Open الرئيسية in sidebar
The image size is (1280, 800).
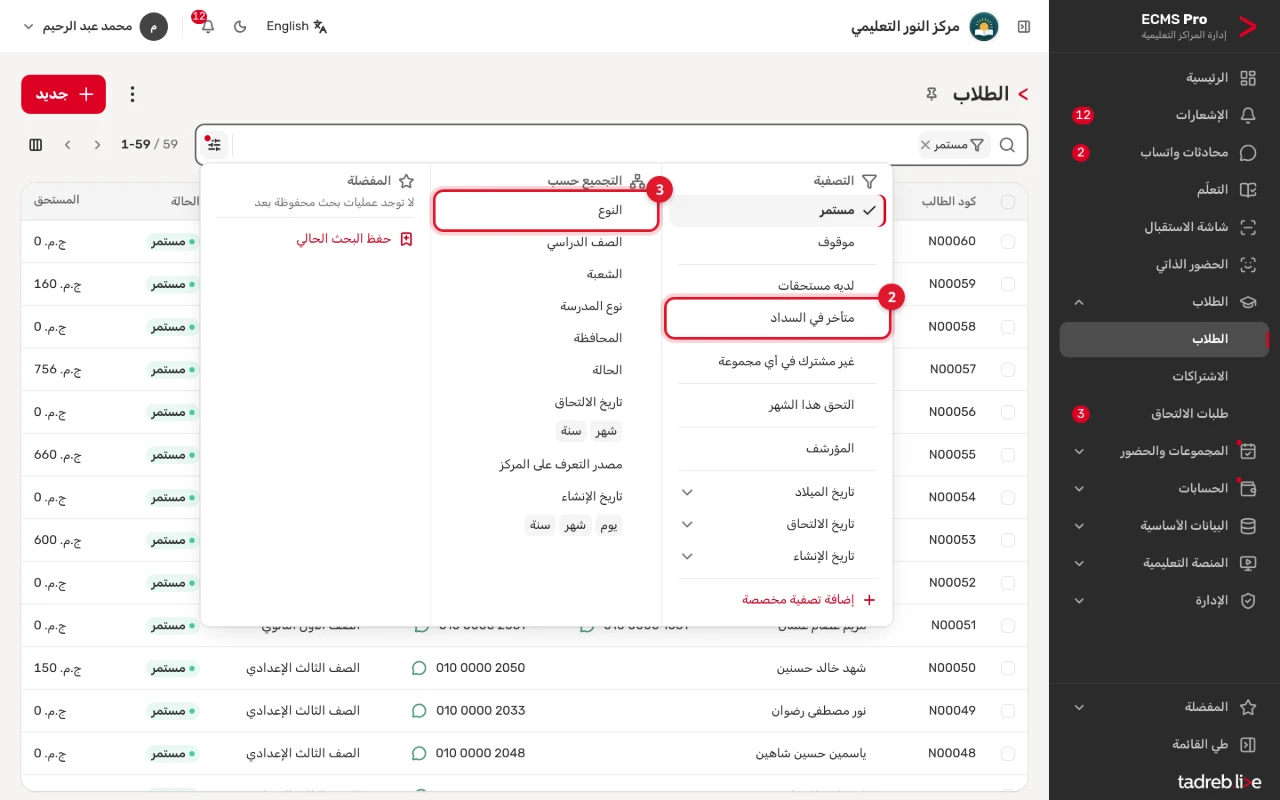click(x=1164, y=78)
